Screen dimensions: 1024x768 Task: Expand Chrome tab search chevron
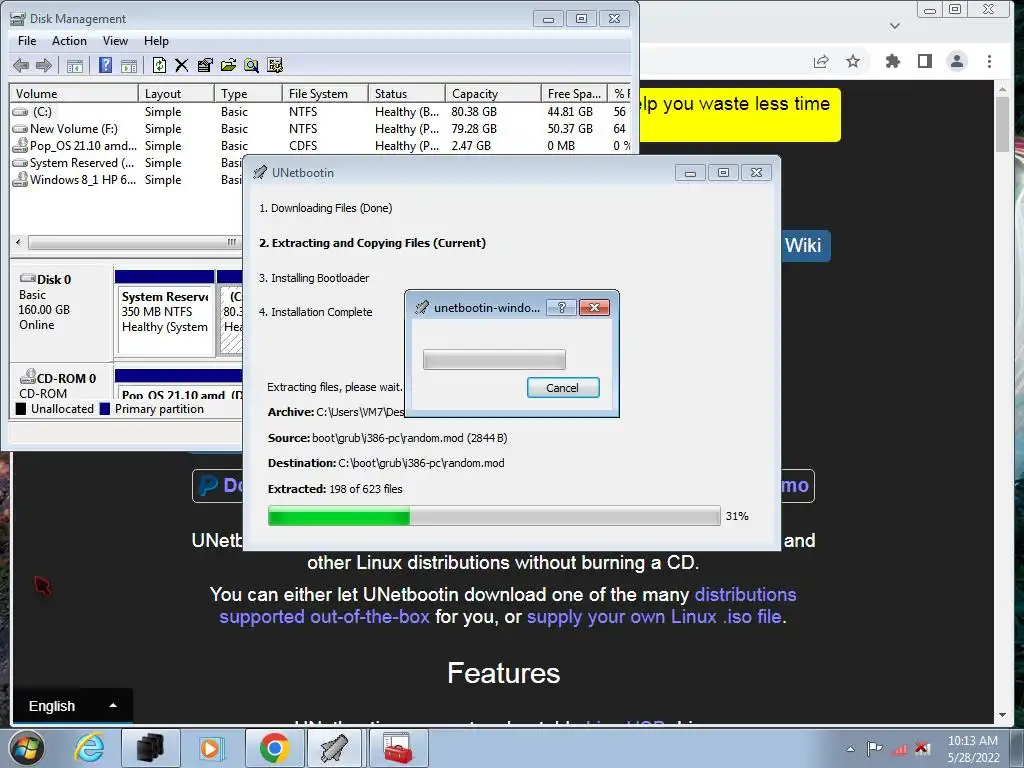895,25
